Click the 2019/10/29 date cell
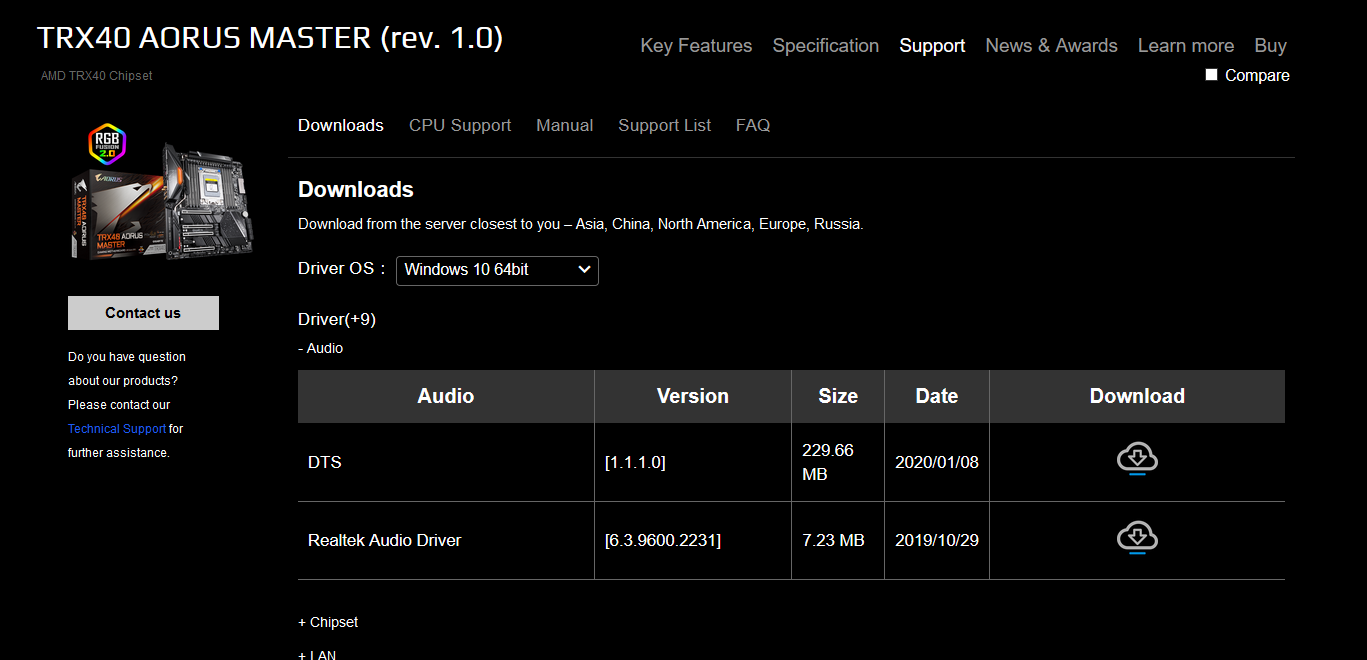Image resolution: width=1367 pixels, height=660 pixels. click(x=937, y=540)
